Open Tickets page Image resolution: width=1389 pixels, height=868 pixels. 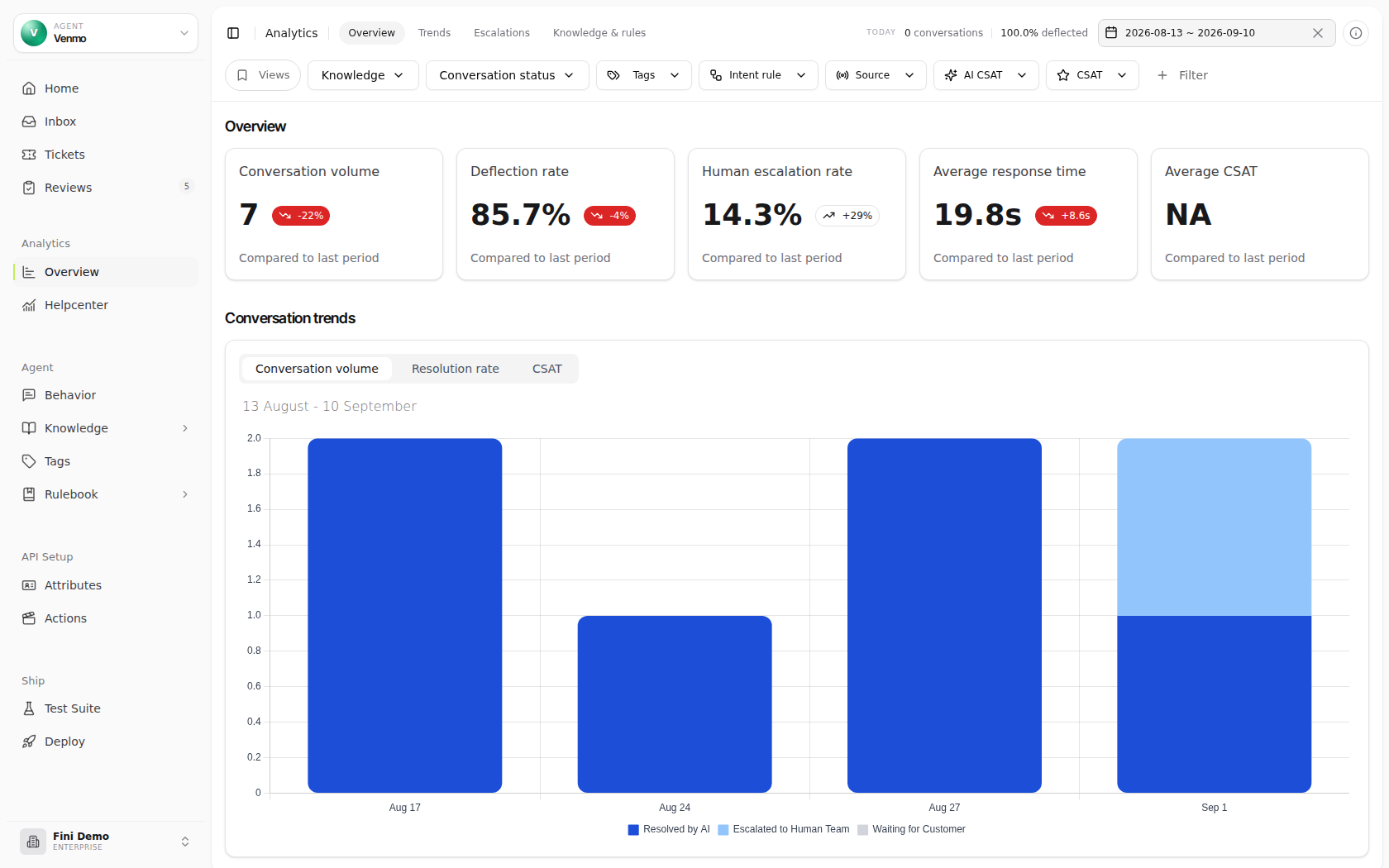pos(106,155)
